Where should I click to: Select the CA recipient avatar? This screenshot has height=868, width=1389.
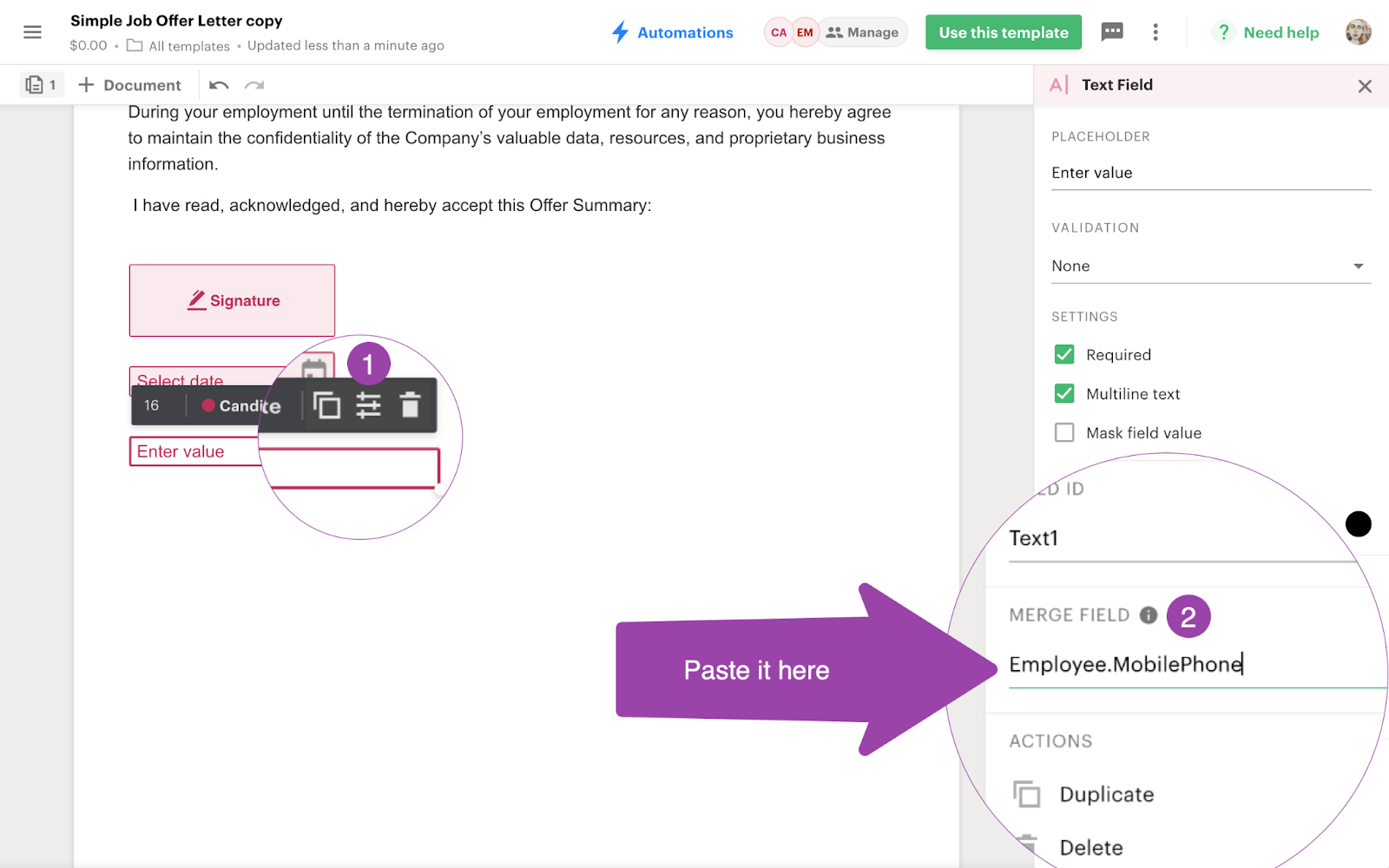[779, 32]
